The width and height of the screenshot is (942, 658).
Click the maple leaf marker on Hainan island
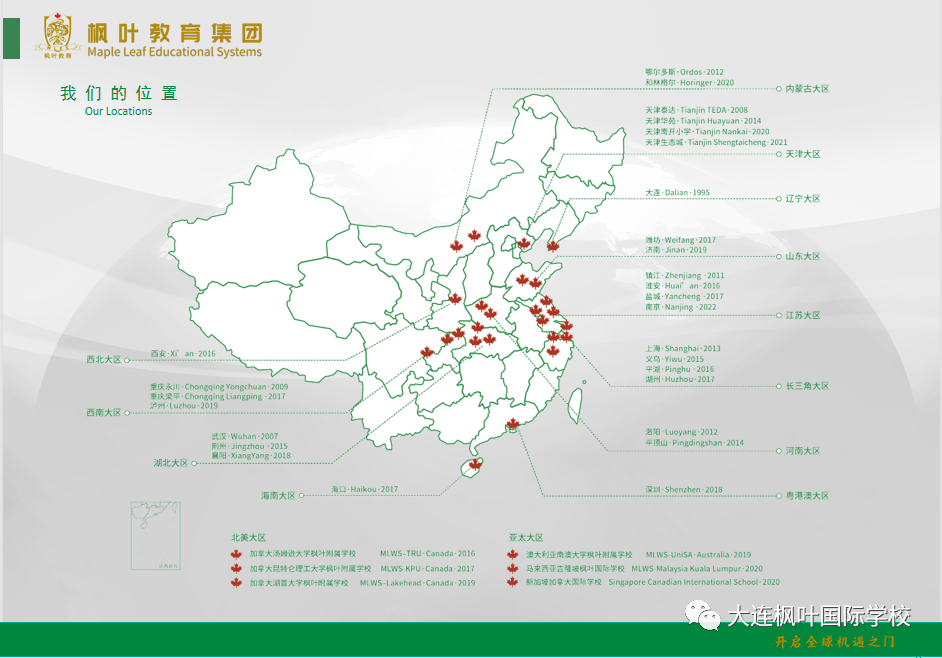coord(475,464)
